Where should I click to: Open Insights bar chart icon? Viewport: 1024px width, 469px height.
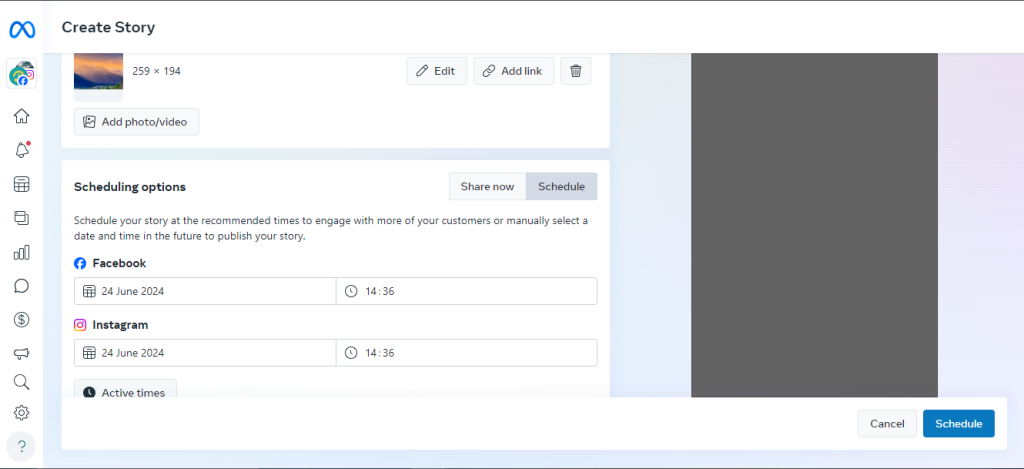(22, 252)
